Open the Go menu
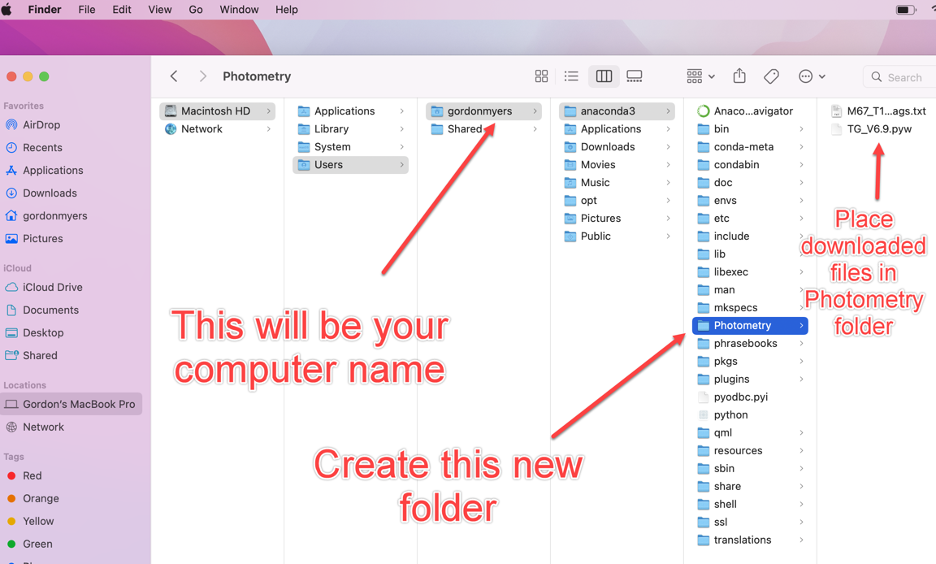The width and height of the screenshot is (936, 564). point(195,10)
